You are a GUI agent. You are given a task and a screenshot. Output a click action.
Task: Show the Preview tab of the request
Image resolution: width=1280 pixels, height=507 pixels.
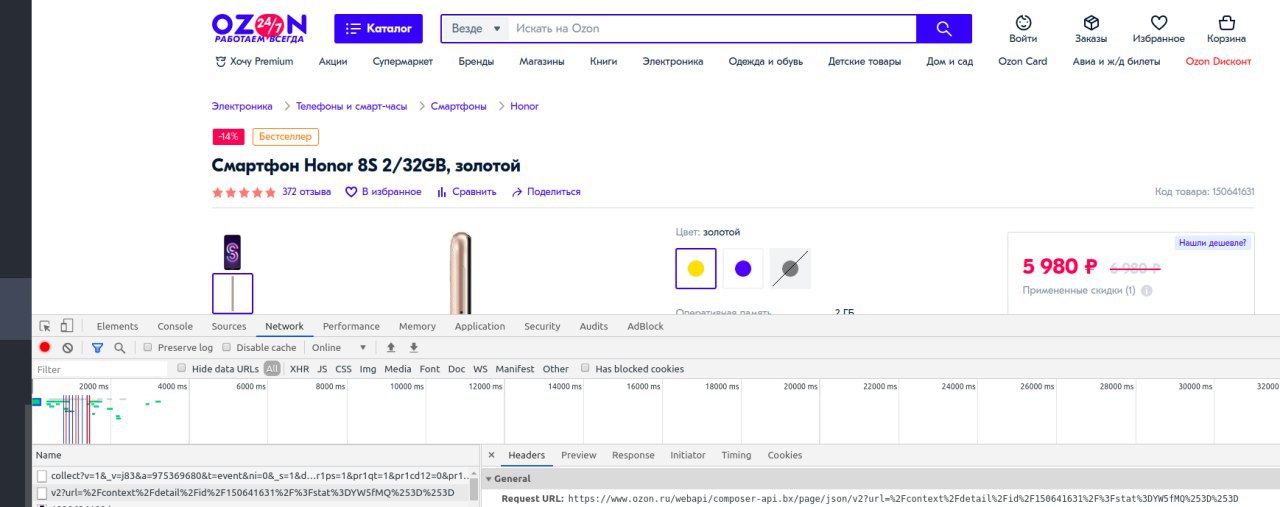pyautogui.click(x=578, y=455)
